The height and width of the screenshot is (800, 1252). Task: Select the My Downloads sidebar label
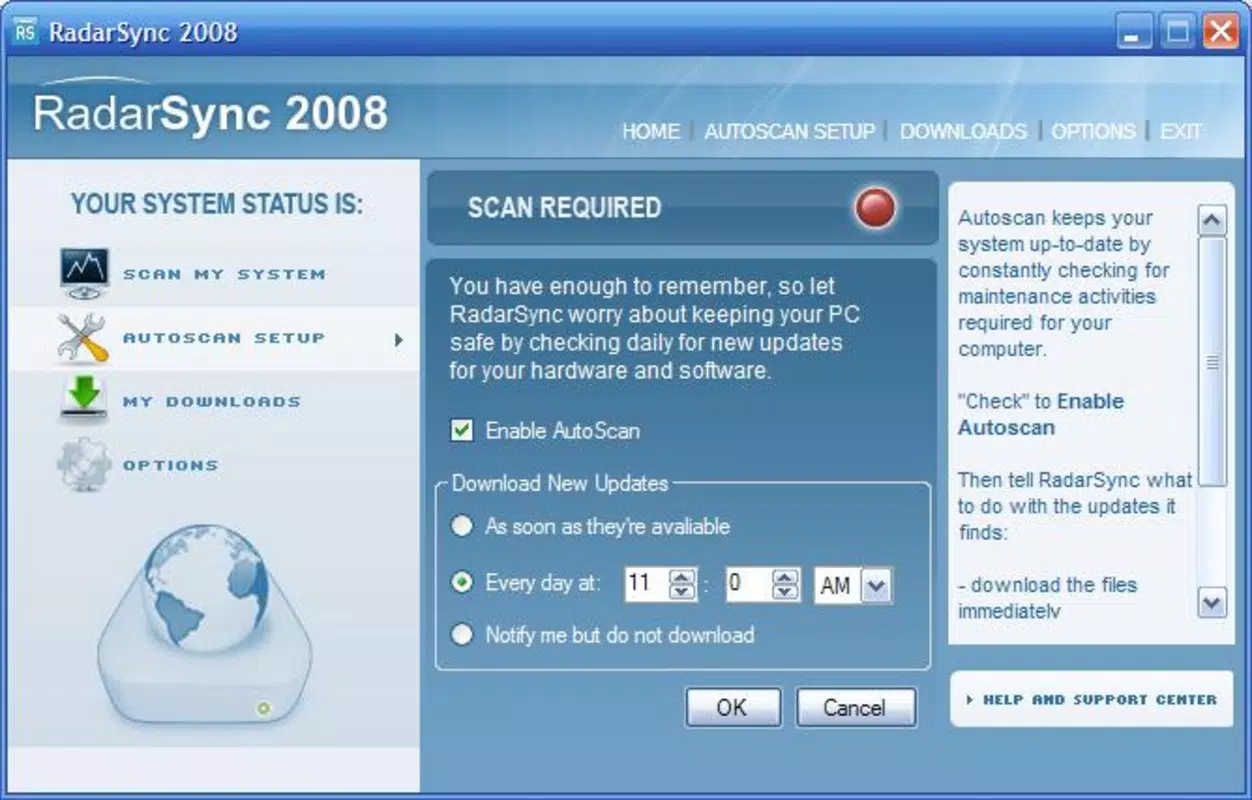pos(211,402)
